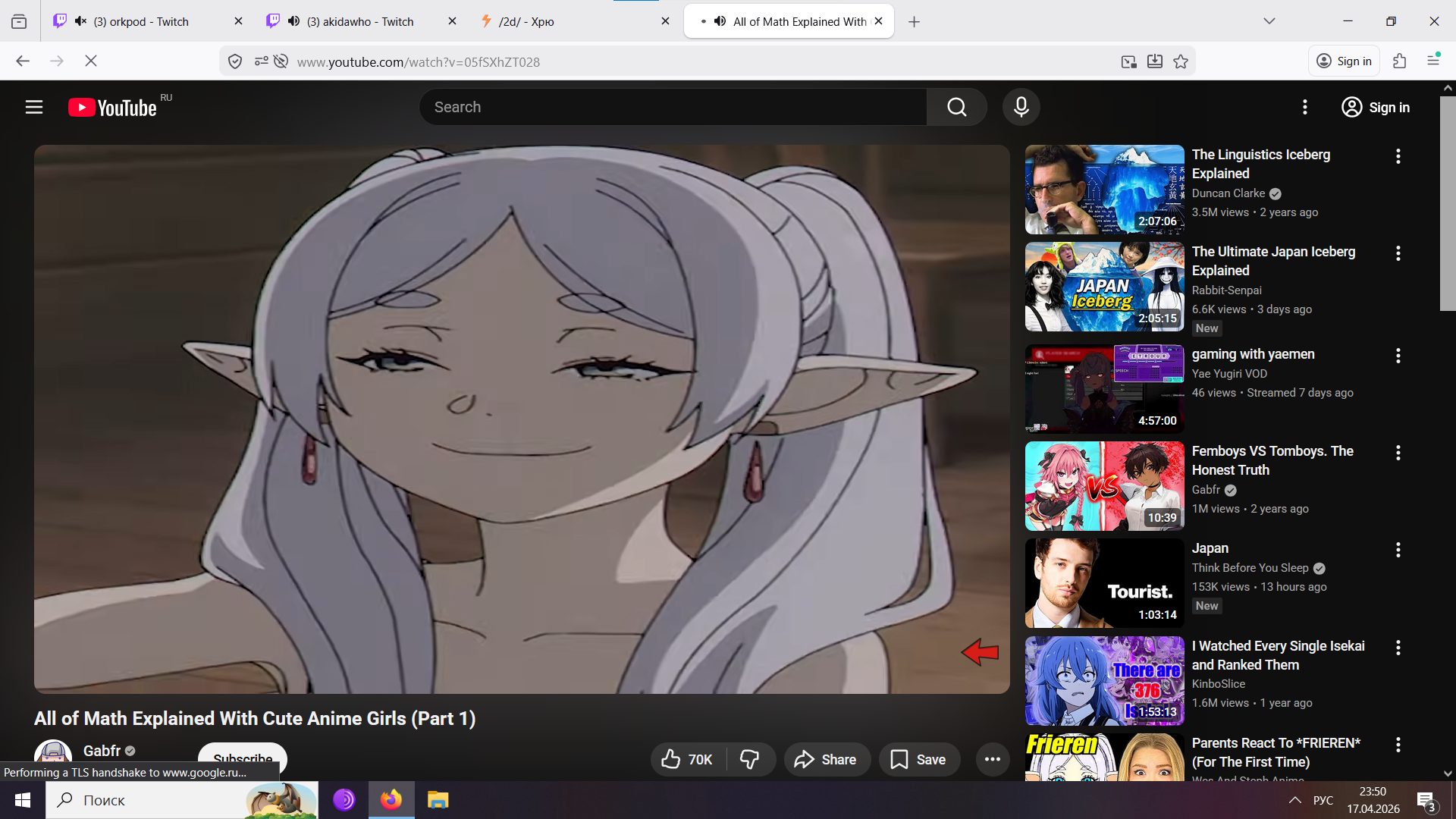Open Gabfr channel name link
The image size is (1456, 819).
pos(102,751)
